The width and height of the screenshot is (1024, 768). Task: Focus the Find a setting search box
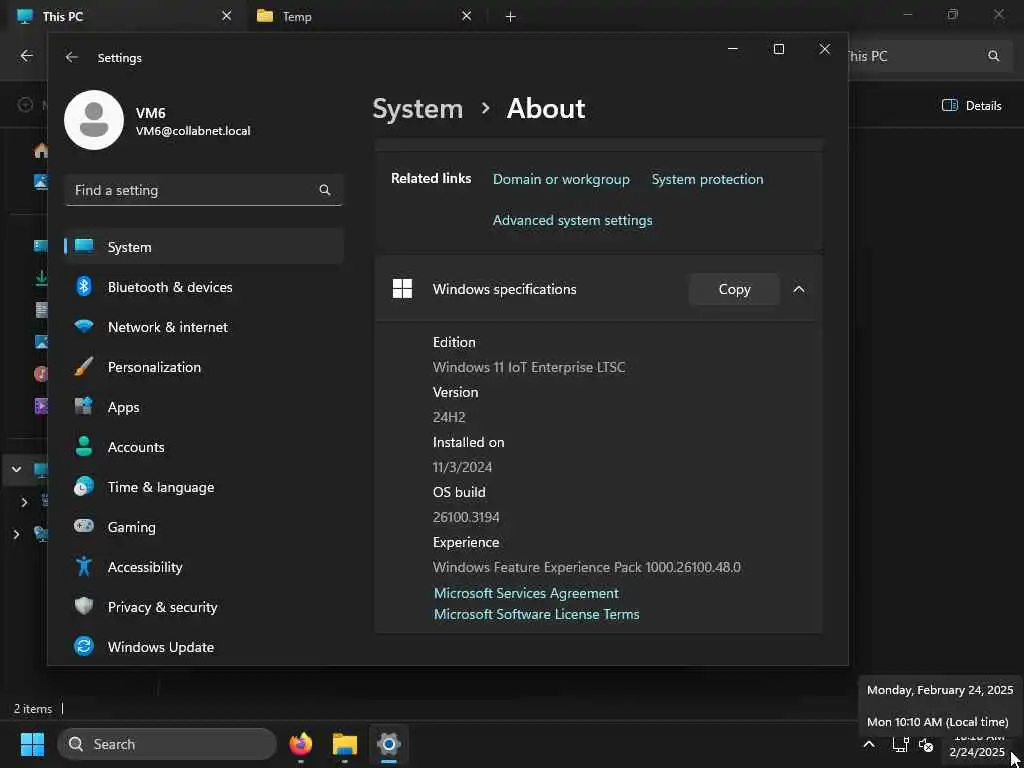[x=204, y=190]
